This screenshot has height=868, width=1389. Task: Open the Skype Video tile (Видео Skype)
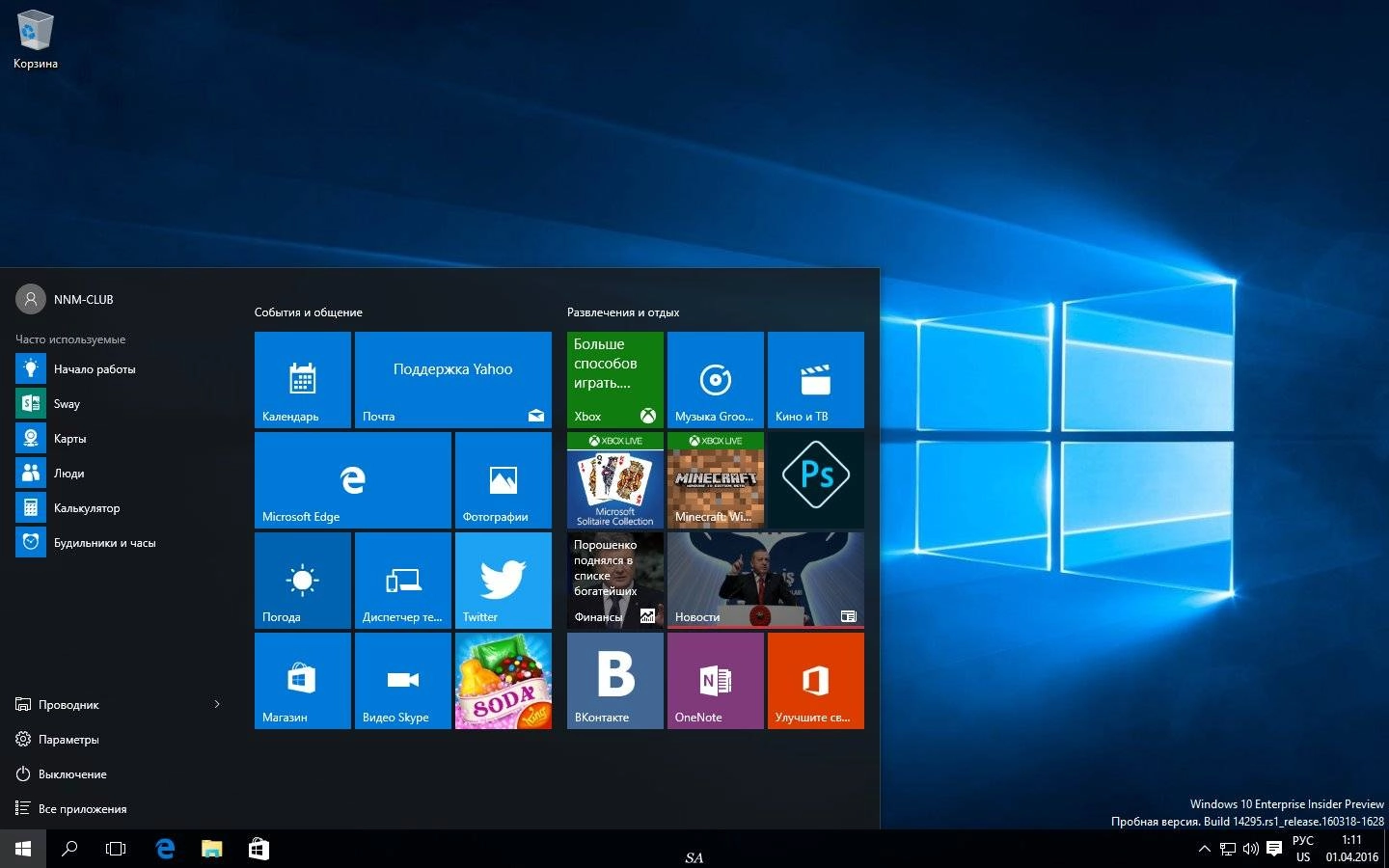[403, 681]
